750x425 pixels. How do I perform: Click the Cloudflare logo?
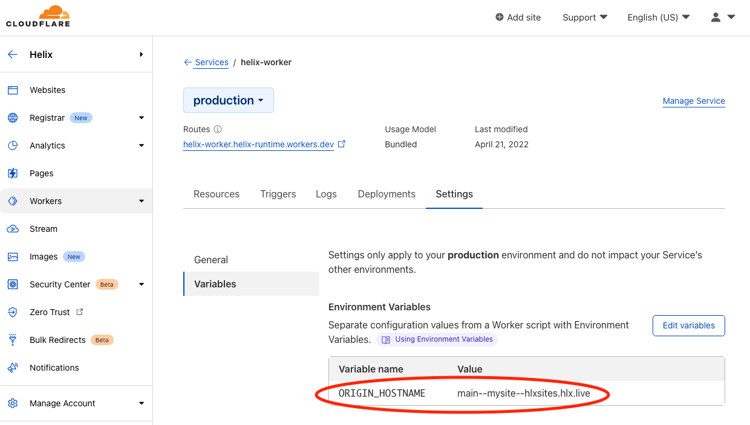(x=38, y=16)
